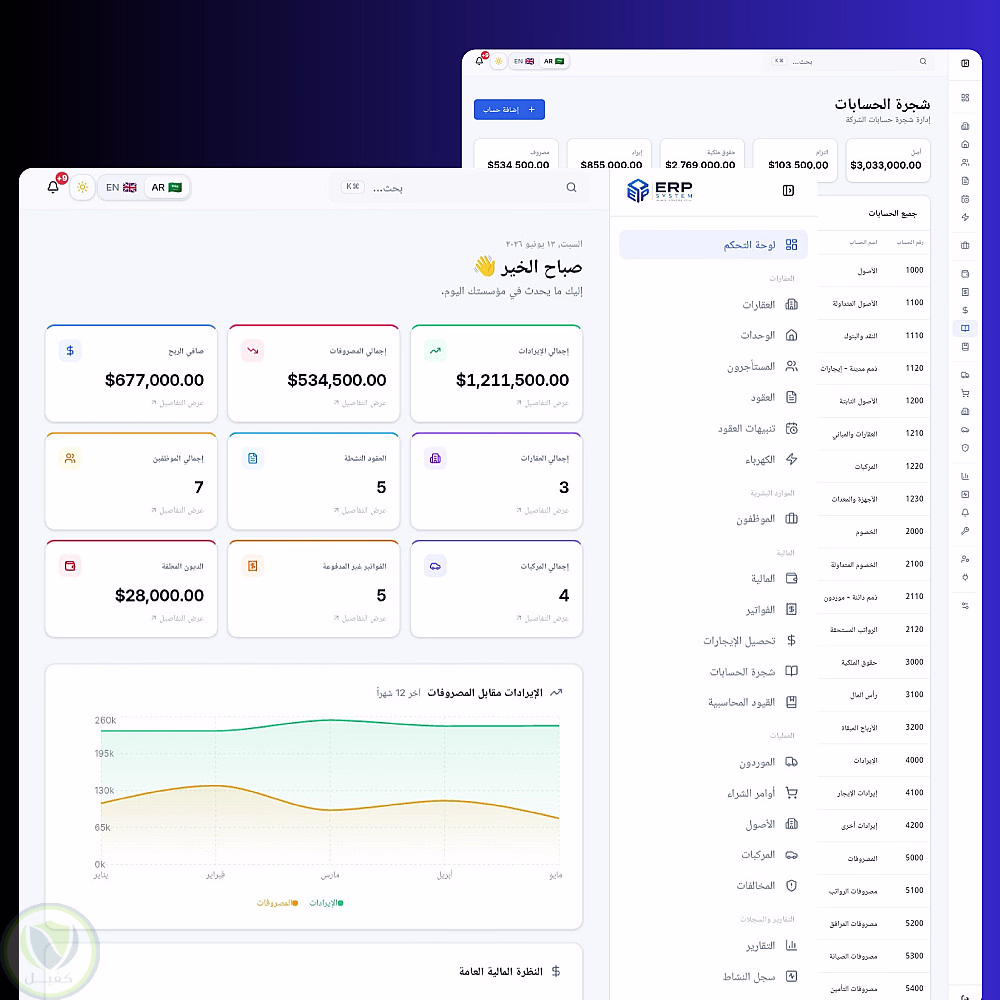Click people icon on إجمالي الموظفين card
Image resolution: width=1000 pixels, height=1000 pixels.
[70, 459]
